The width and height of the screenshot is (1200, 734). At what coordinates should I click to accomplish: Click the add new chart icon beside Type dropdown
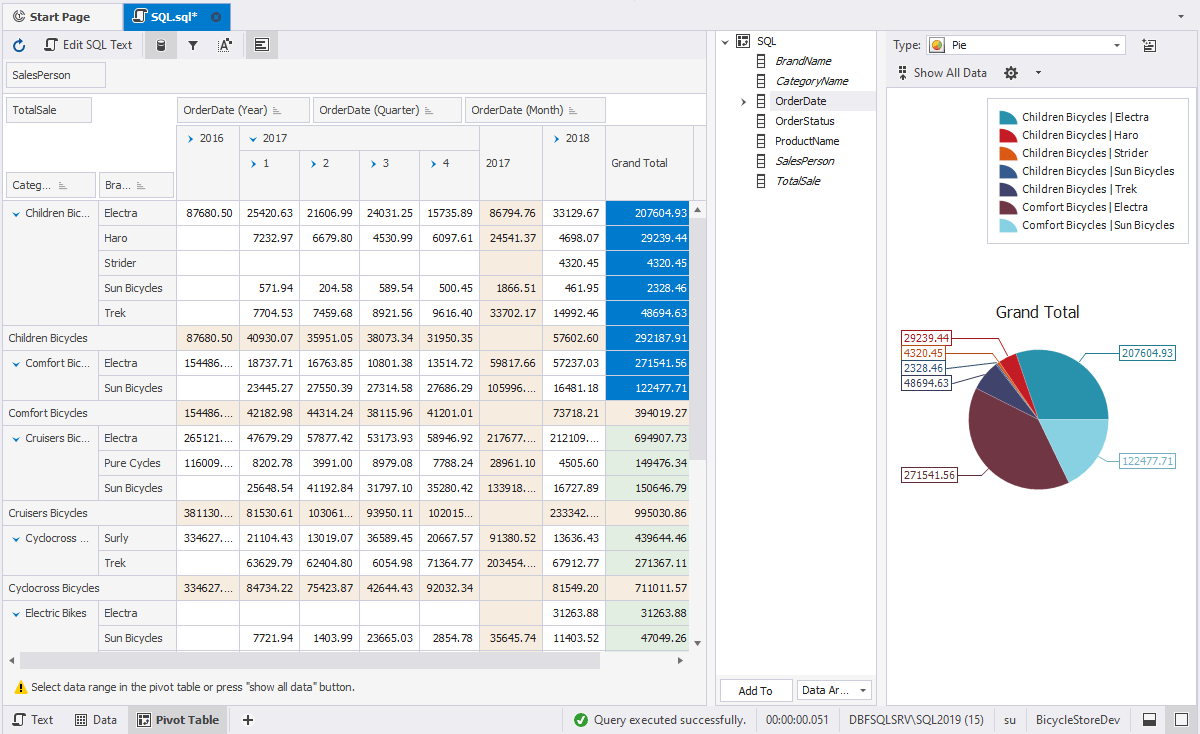[x=1148, y=45]
